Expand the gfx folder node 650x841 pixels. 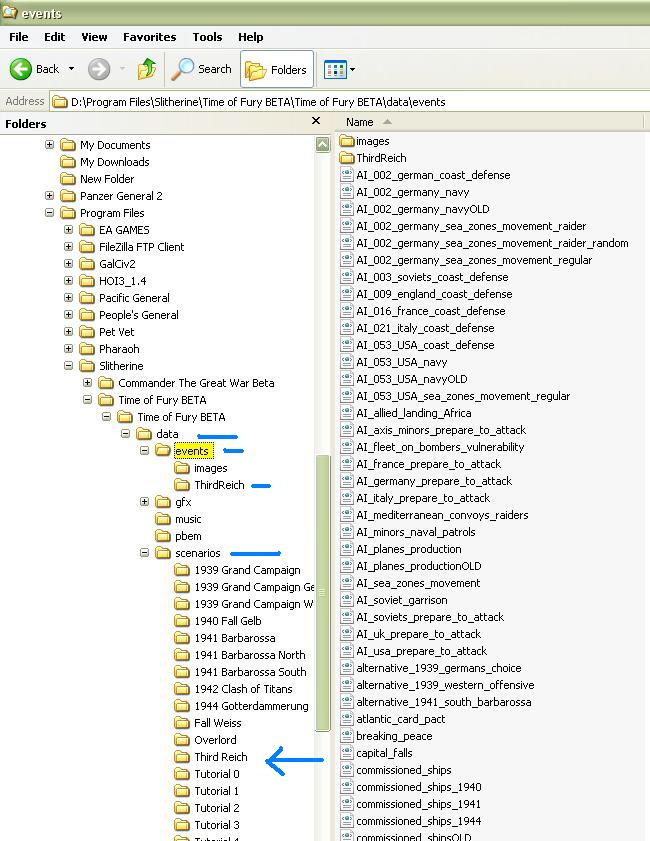pos(144,502)
